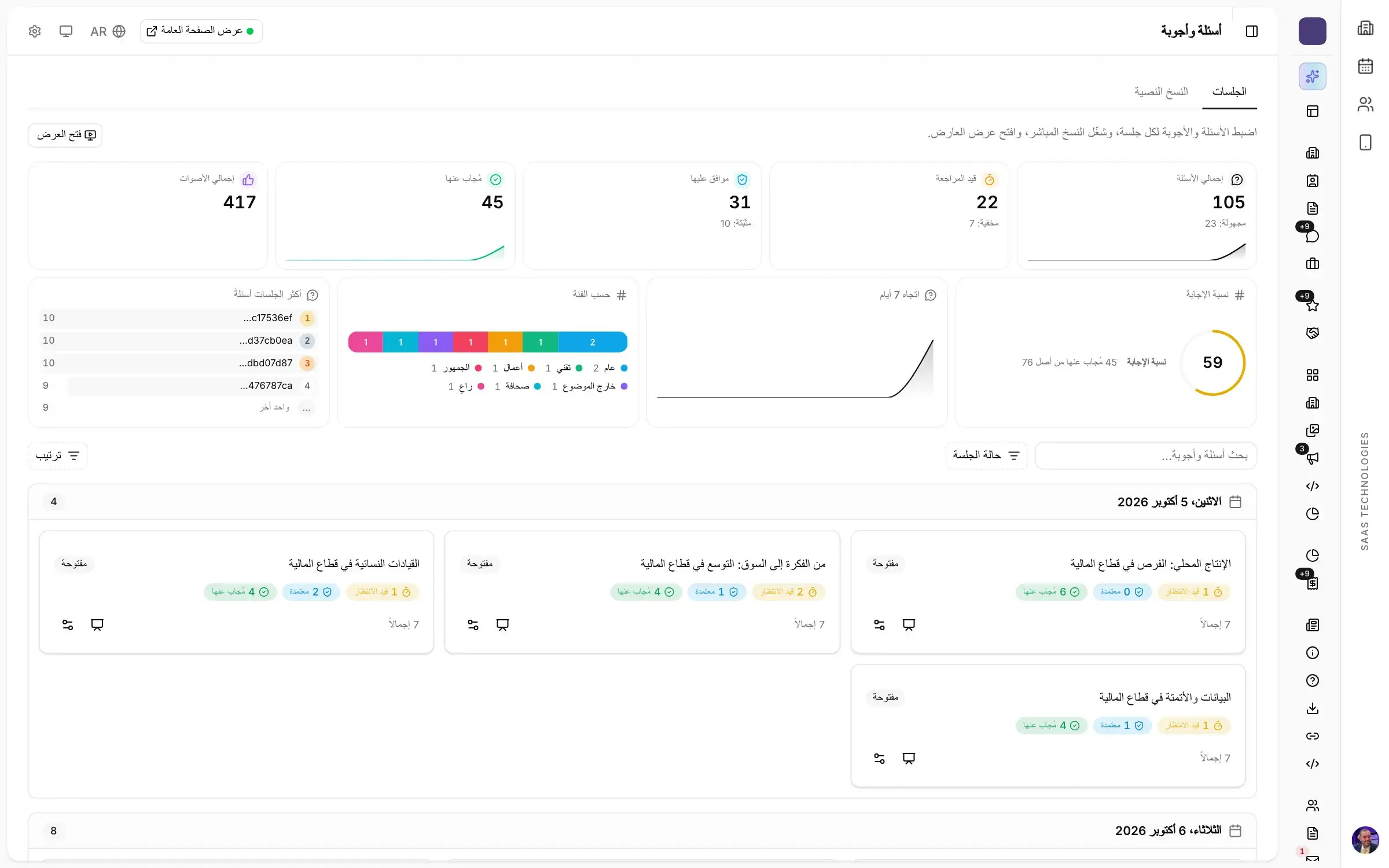Open the الإنتاج المحلي session card title
Image resolution: width=1389 pixels, height=868 pixels.
pyautogui.click(x=1151, y=564)
